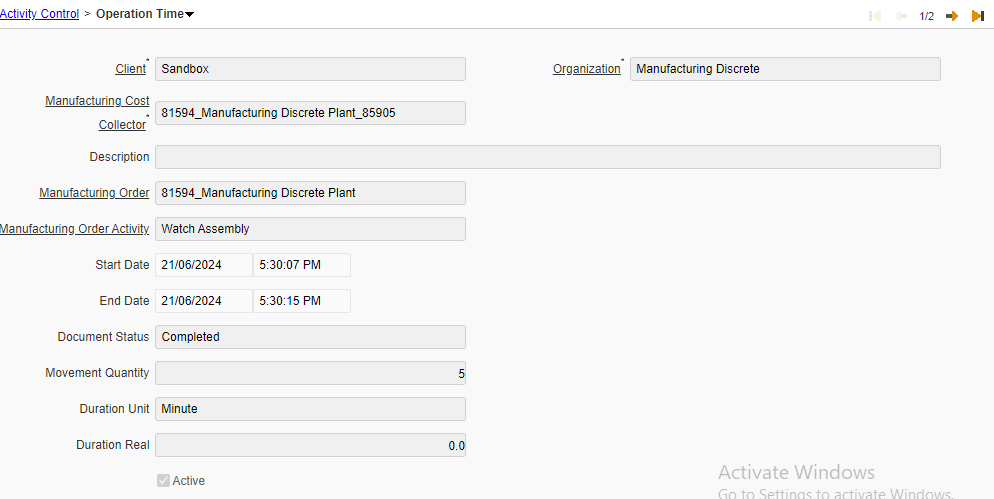Open the Manufacturing Order Activity label link

pos(74,229)
